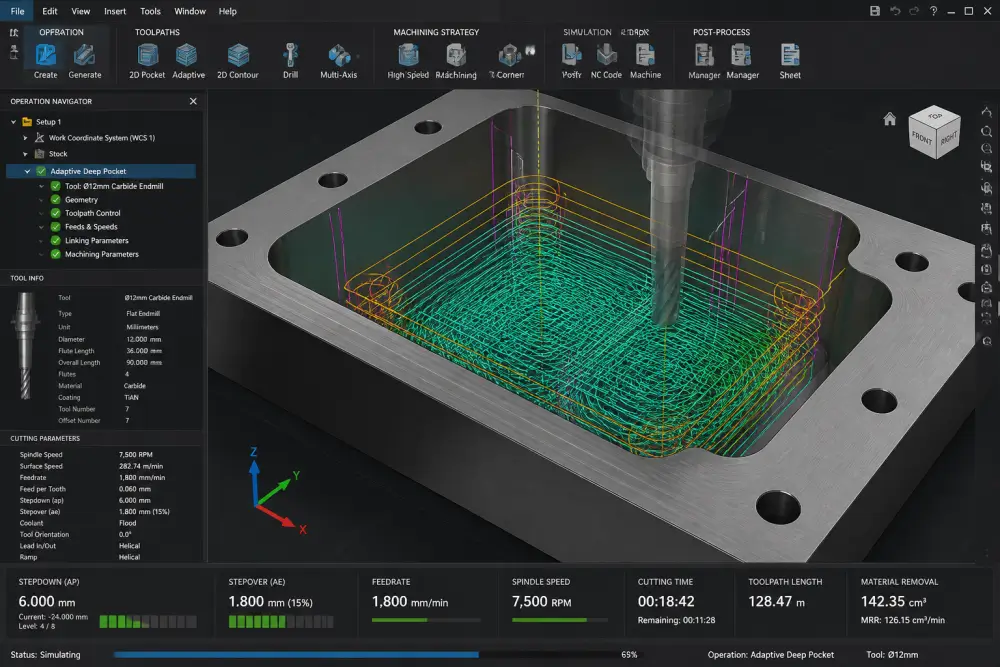Open the Insert menu
The width and height of the screenshot is (1000, 667).
[x=115, y=11]
